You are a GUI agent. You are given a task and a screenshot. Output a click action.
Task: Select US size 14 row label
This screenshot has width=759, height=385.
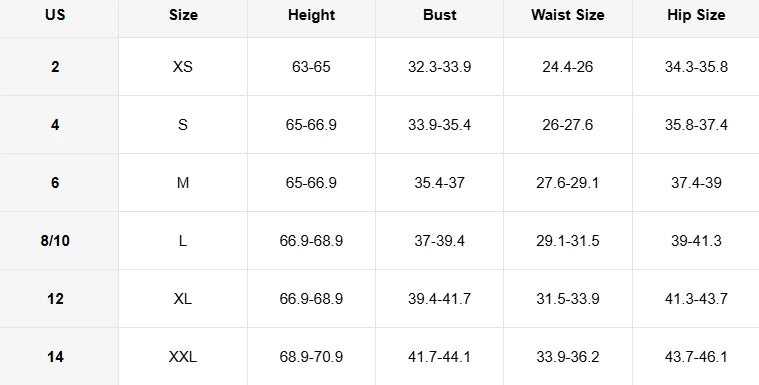(55, 357)
